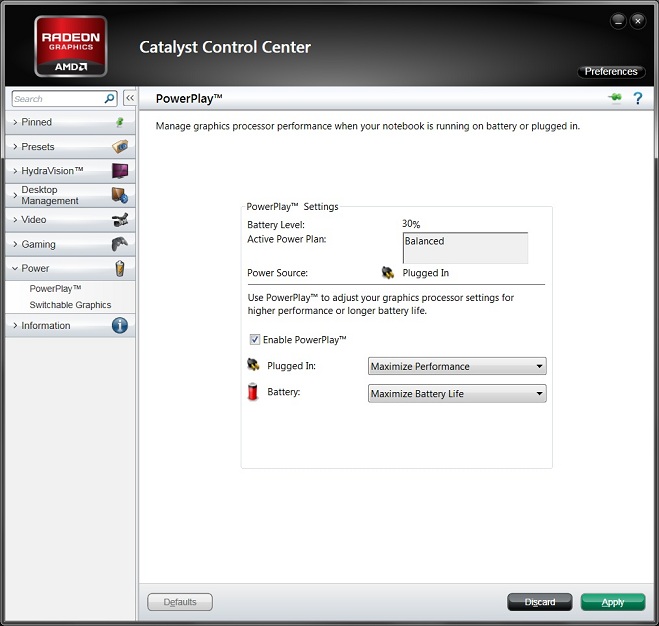Click the Information blue i icon
The width and height of the screenshot is (659, 626).
point(120,325)
